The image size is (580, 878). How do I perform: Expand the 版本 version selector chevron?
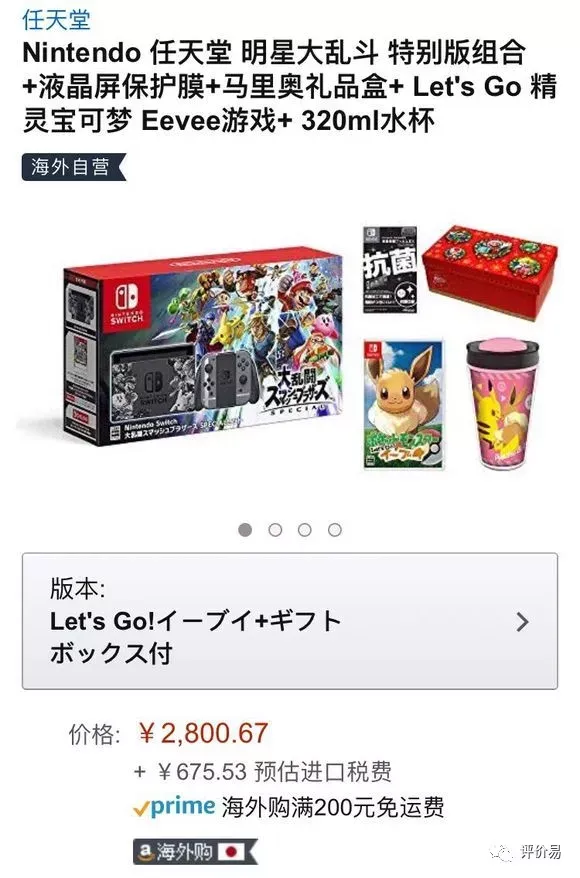tap(522, 622)
